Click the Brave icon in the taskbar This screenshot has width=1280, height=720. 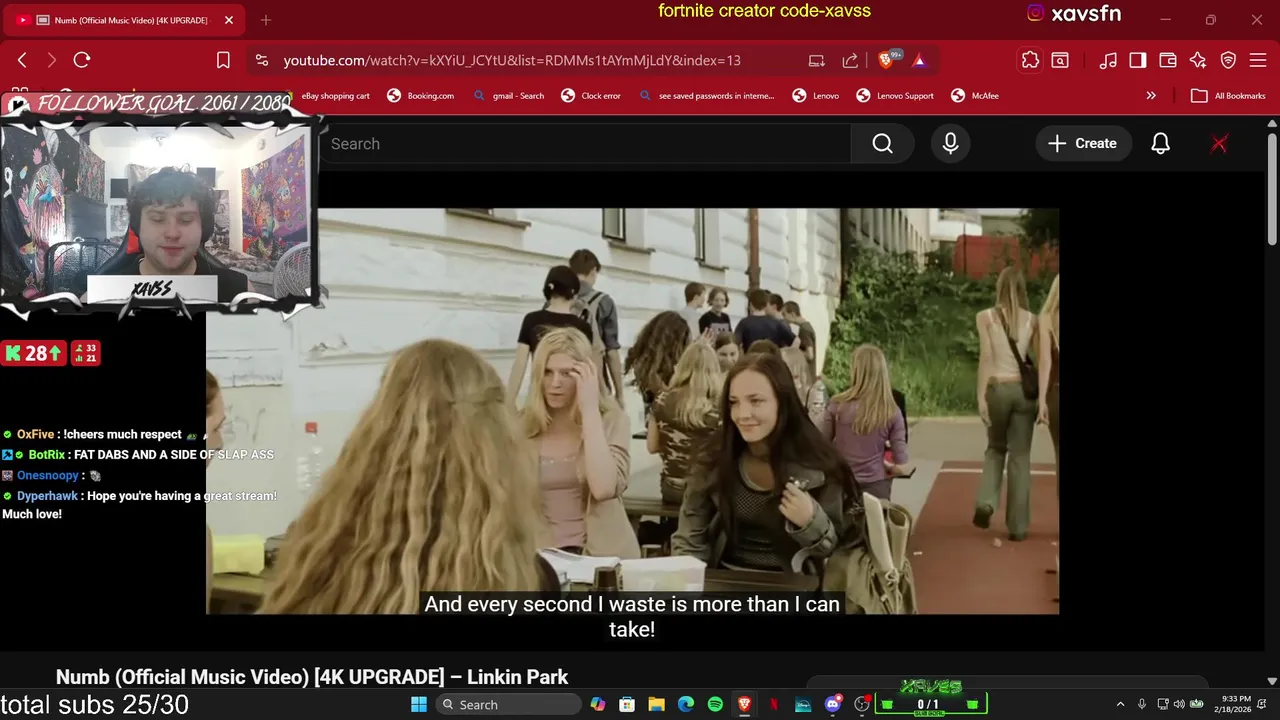[744, 705]
